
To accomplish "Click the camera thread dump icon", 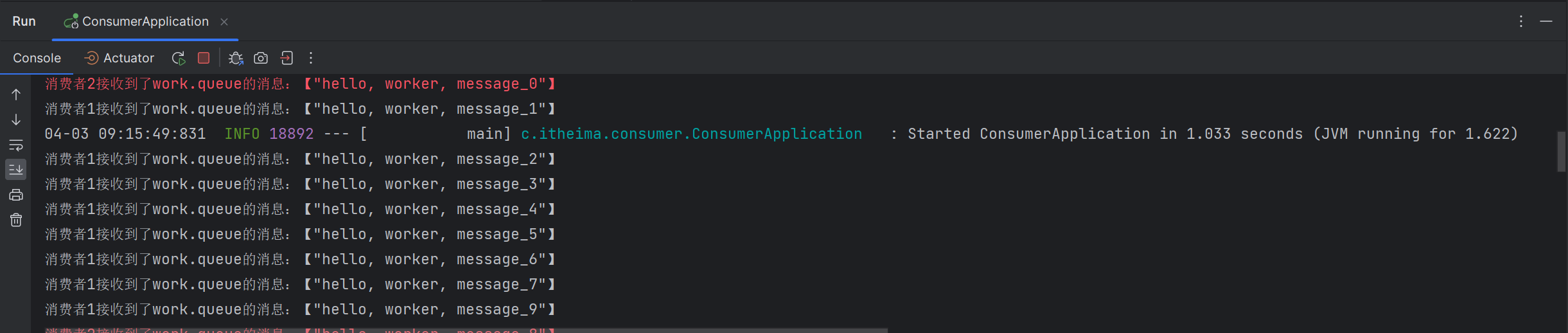I will coord(261,59).
